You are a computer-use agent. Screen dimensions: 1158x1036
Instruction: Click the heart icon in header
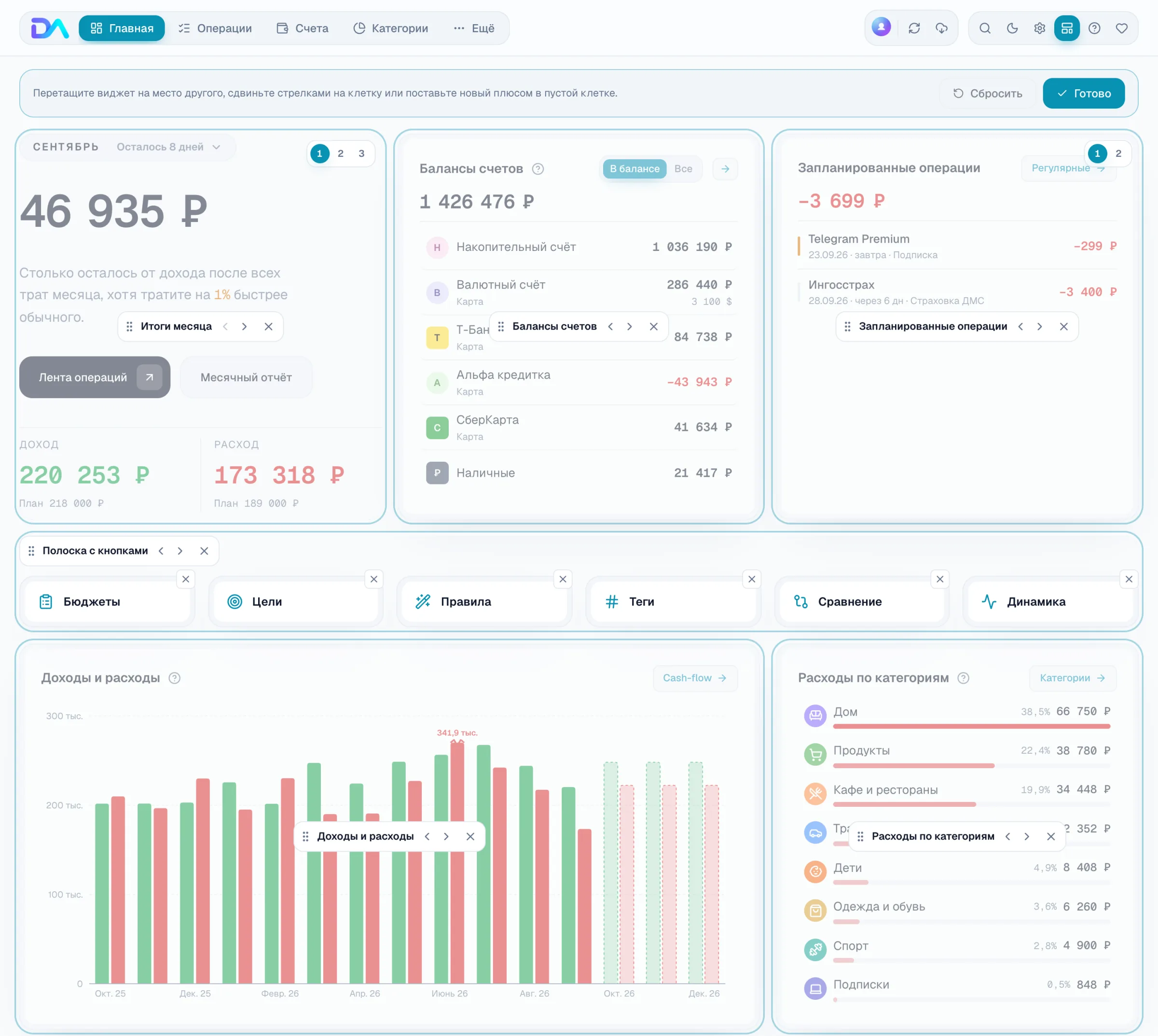[x=1121, y=28]
